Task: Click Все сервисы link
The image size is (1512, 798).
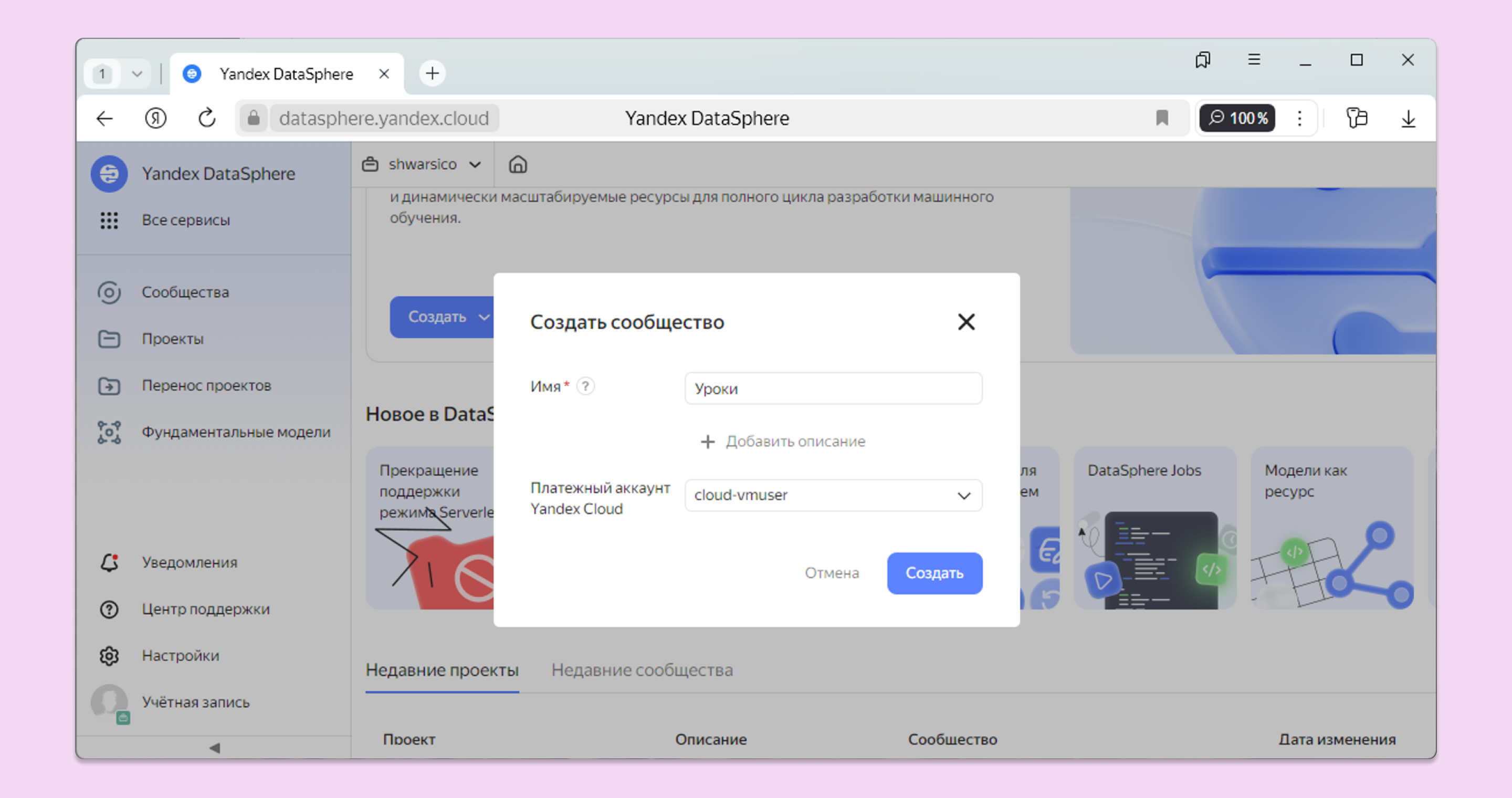Action: coord(185,220)
